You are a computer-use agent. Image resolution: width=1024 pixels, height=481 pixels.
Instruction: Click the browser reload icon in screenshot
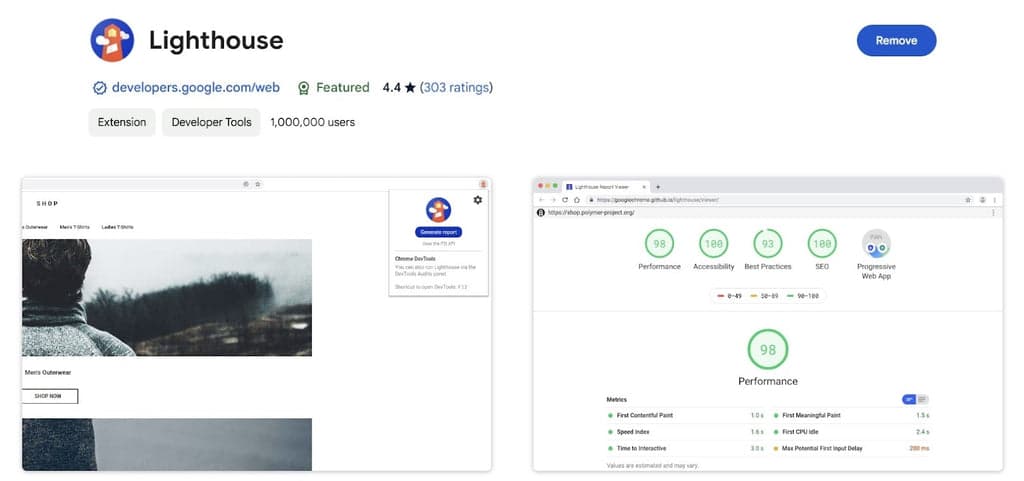pyautogui.click(x=565, y=200)
